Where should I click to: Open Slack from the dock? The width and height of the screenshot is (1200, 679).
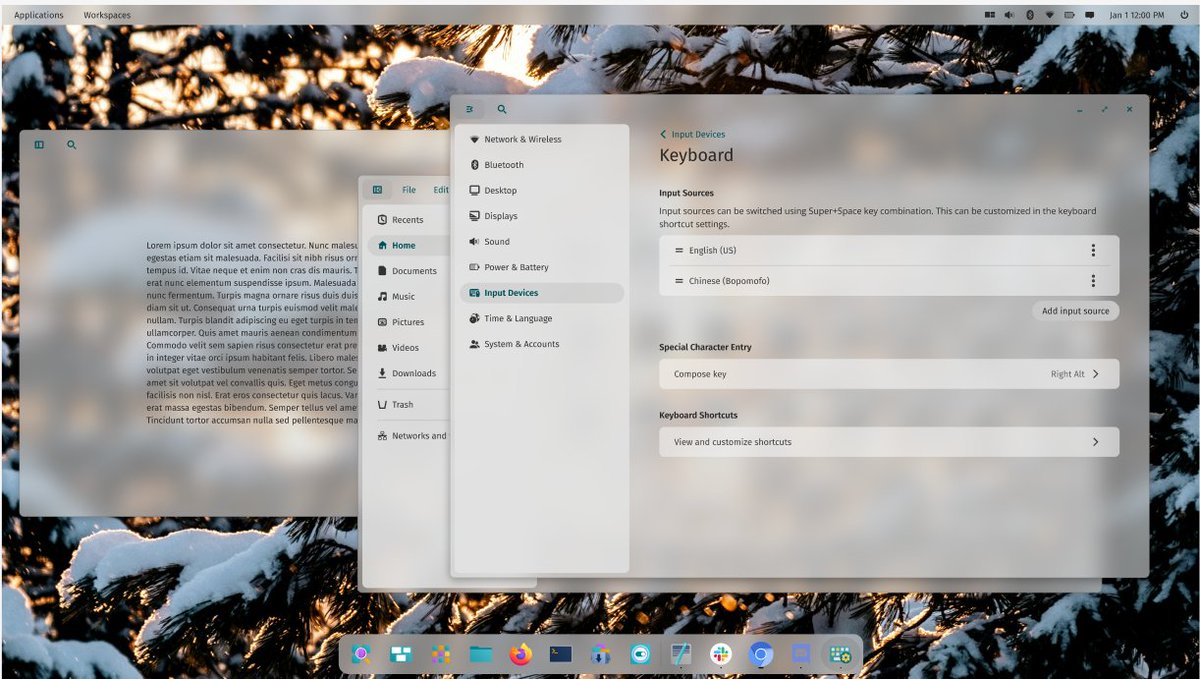[720, 654]
